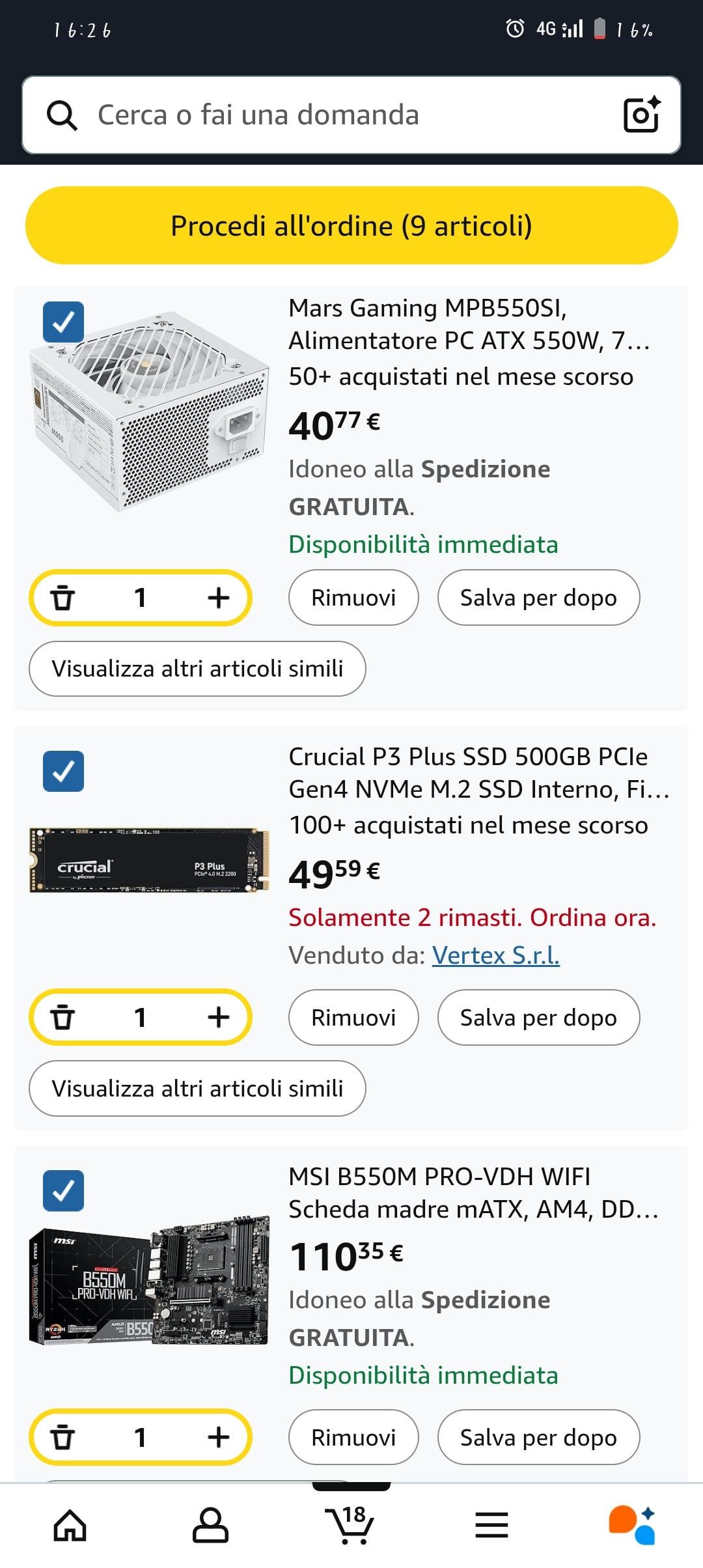Launch the Rufus assistant icon
703x1568 pixels.
pos(631,1525)
